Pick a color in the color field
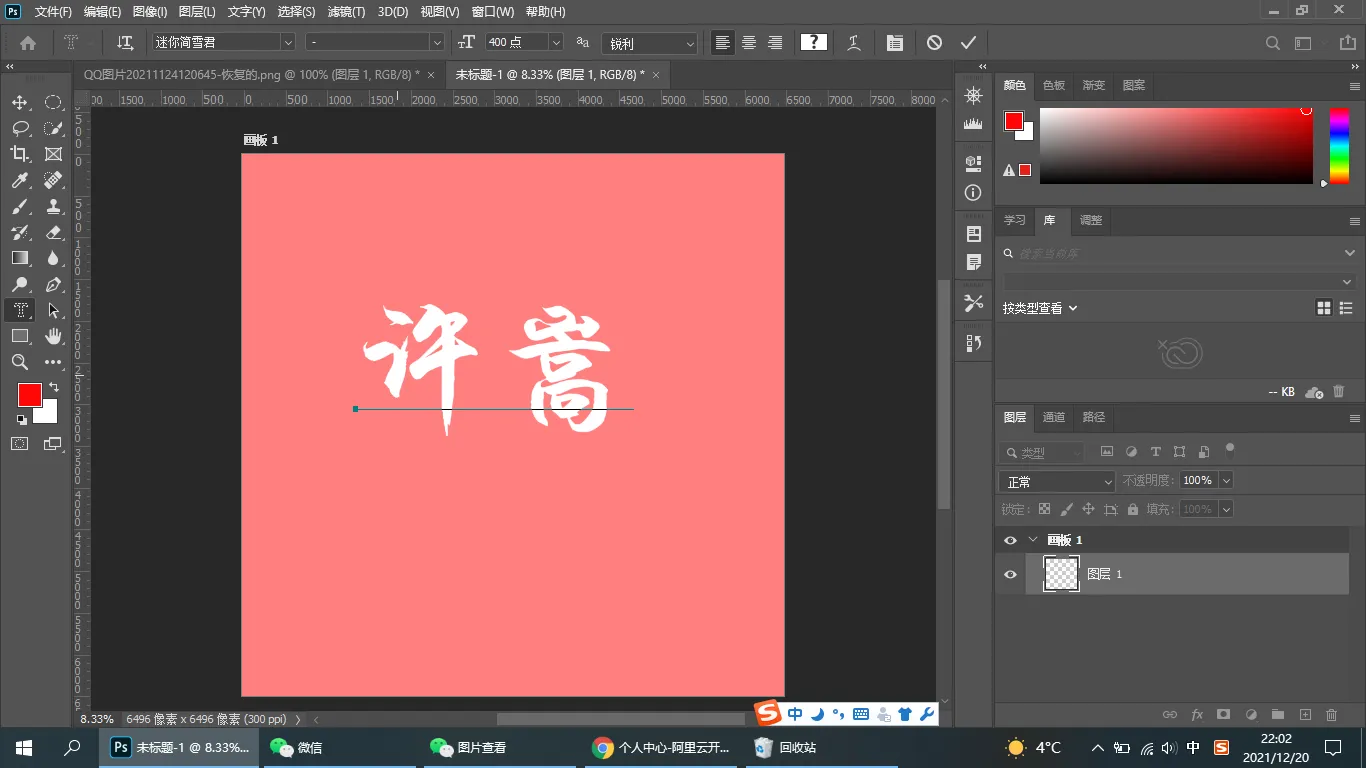This screenshot has width=1366, height=768. click(1176, 146)
